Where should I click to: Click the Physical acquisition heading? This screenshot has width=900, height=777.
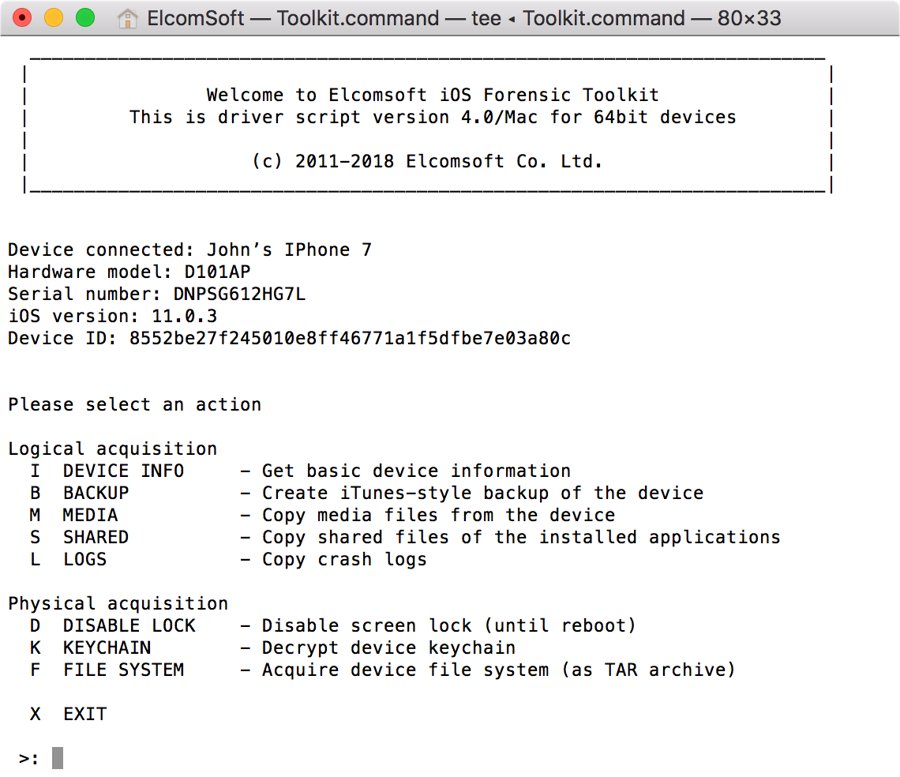(118, 604)
